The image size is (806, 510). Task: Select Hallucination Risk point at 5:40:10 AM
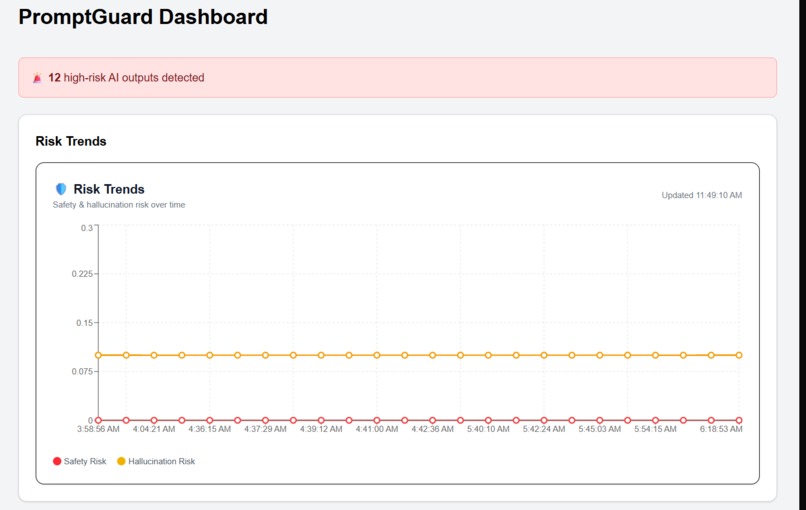[488, 355]
